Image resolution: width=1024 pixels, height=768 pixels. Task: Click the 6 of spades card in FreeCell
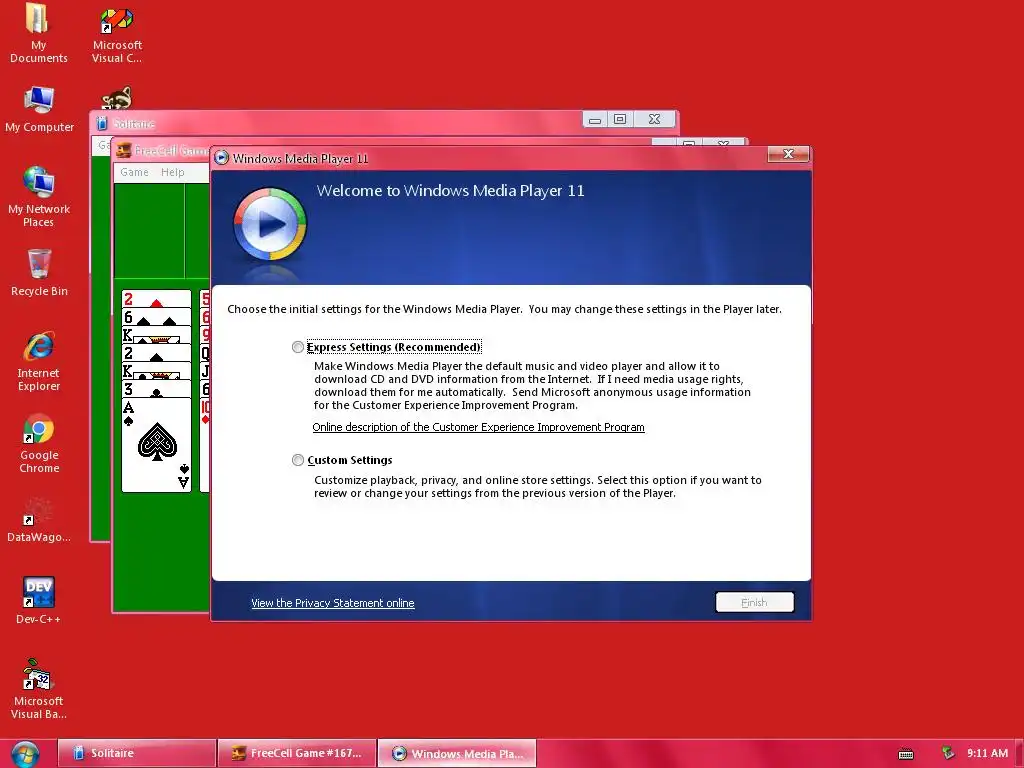point(156,317)
